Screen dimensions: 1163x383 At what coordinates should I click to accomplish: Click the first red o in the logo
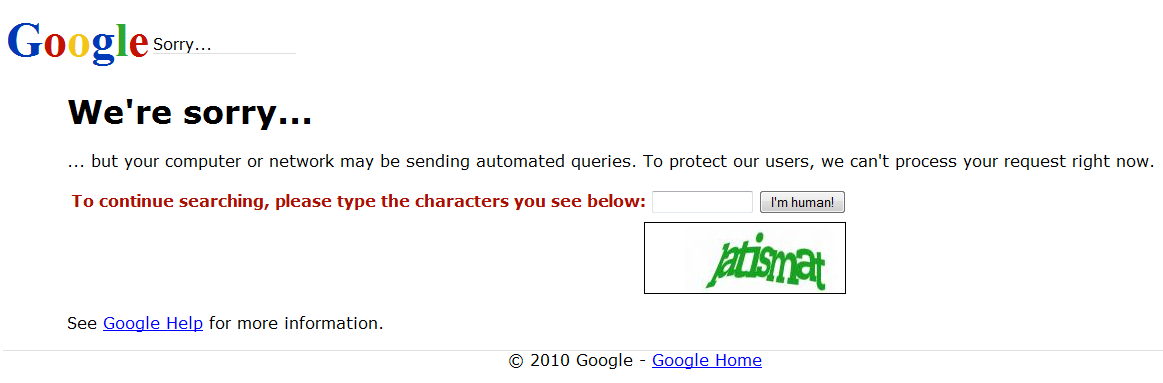55,45
